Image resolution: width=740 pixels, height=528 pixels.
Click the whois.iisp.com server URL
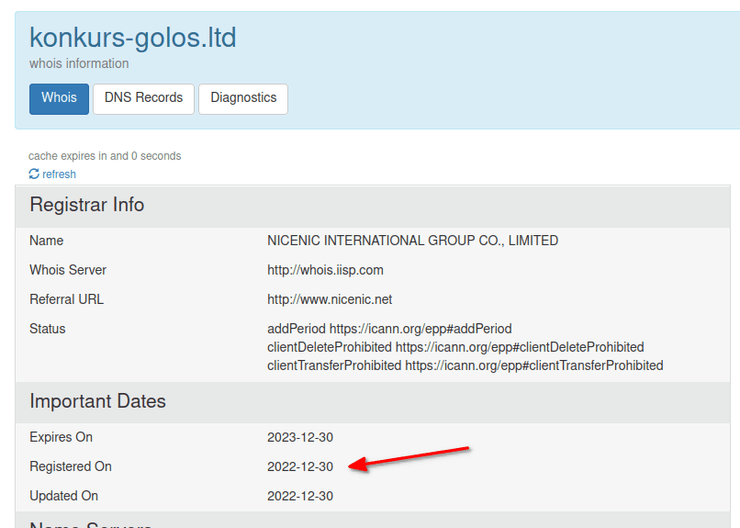tap(325, 270)
